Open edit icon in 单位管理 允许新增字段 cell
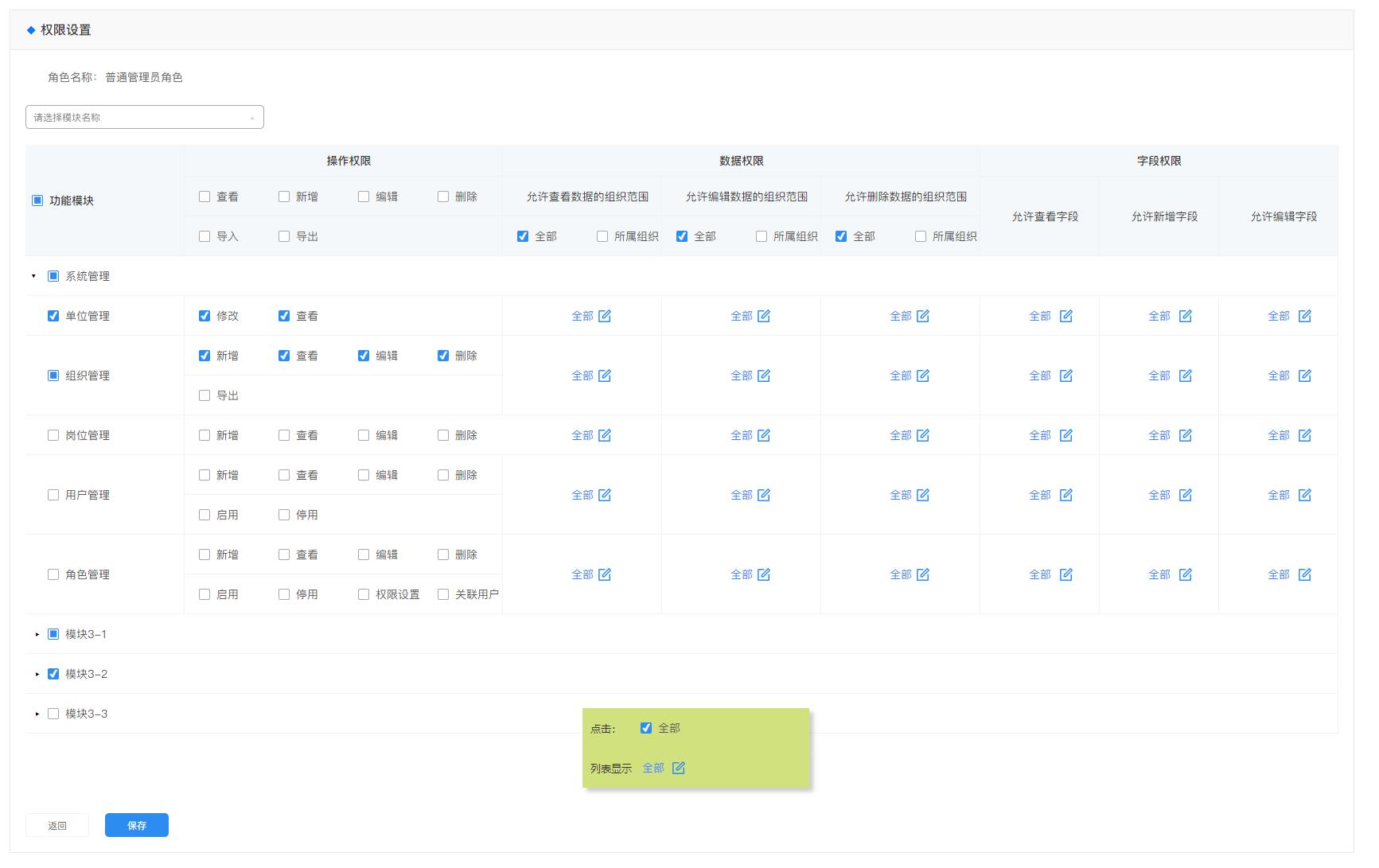The width and height of the screenshot is (1379, 868). (x=1186, y=316)
